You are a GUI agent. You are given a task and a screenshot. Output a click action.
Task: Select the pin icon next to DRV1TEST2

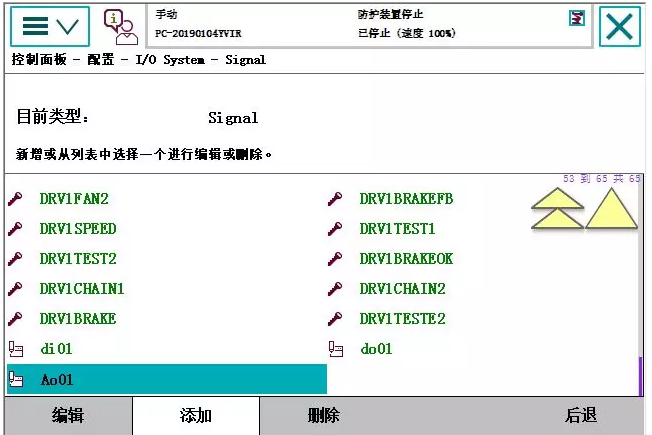point(15,259)
